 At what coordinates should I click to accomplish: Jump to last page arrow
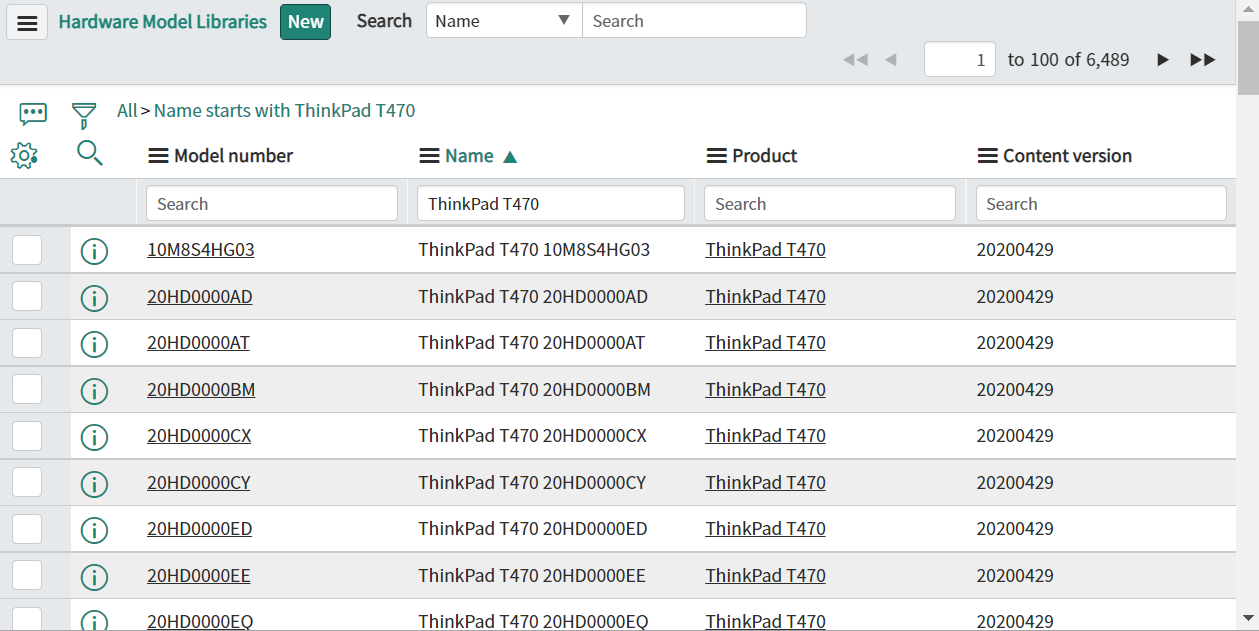tap(1203, 60)
